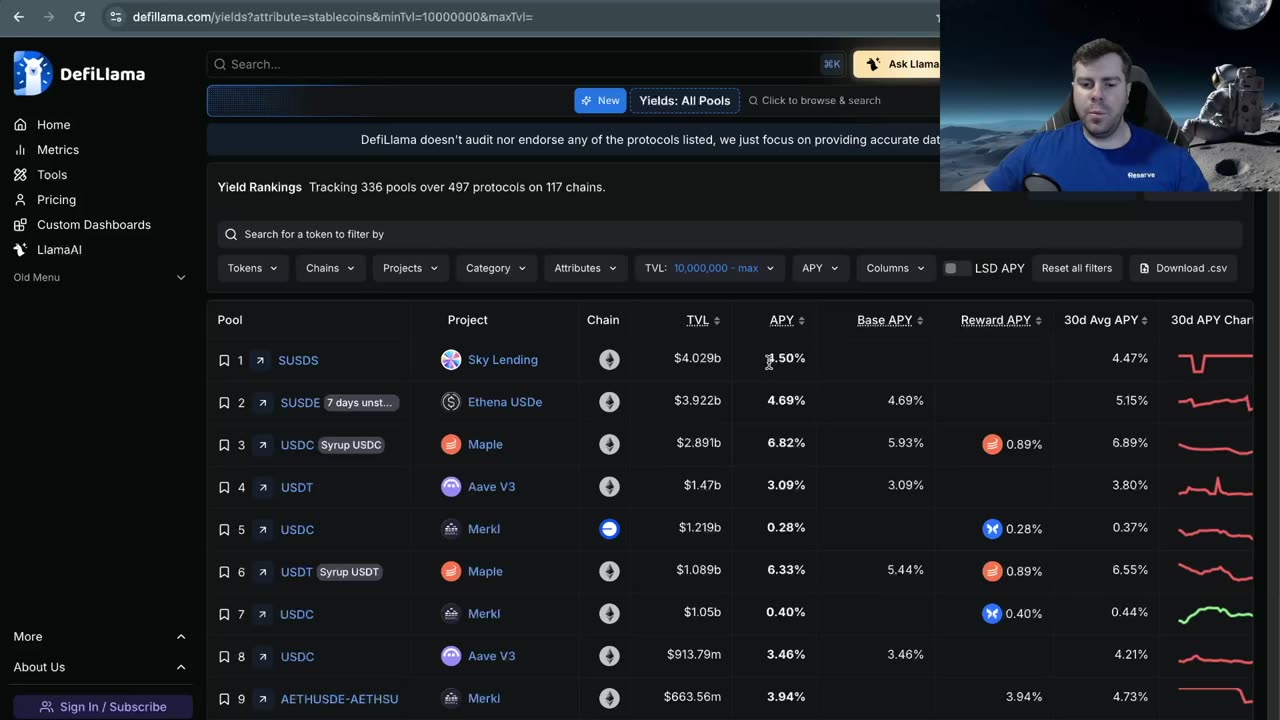Click the New badge button
The image size is (1280, 720).
tap(600, 101)
